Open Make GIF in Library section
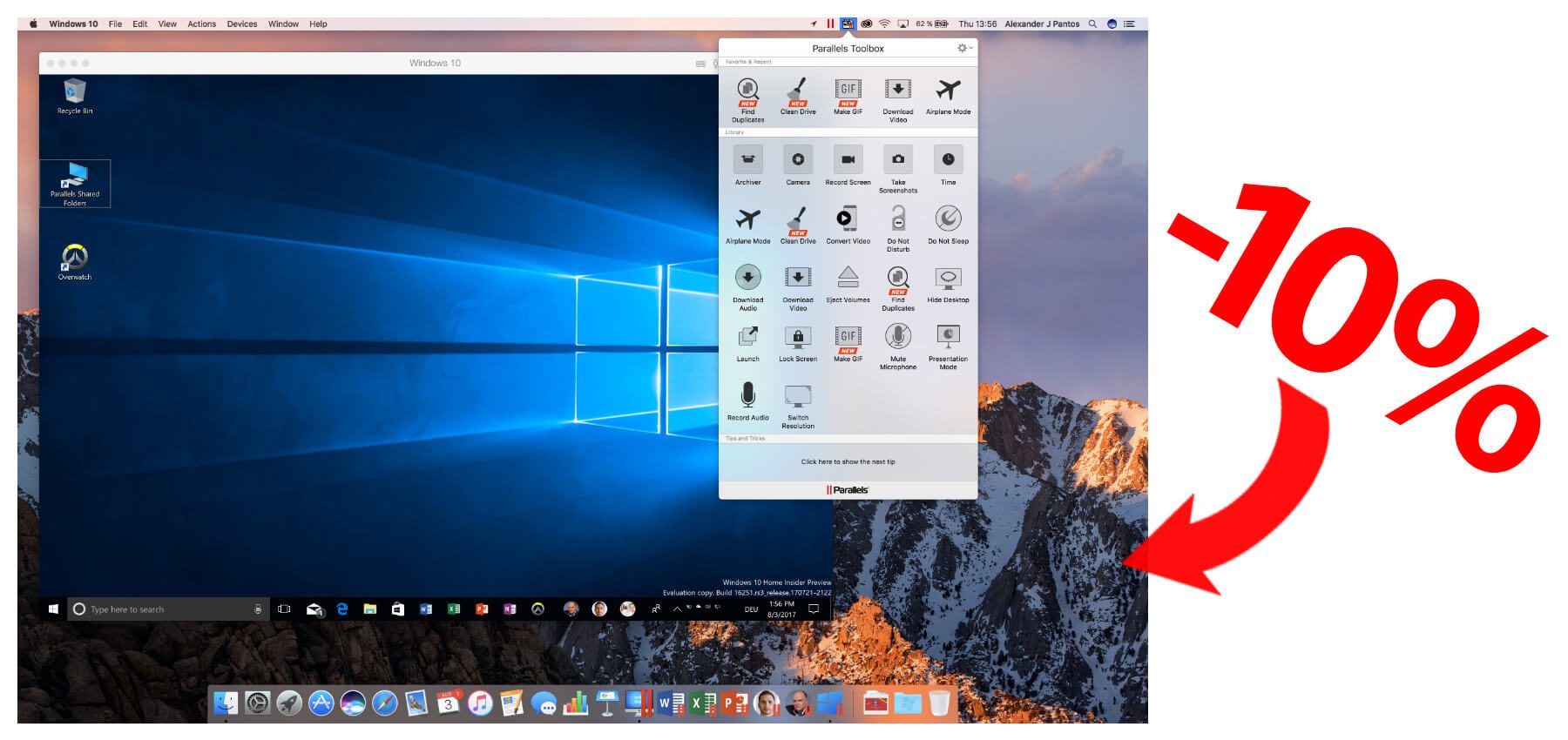 (x=848, y=343)
